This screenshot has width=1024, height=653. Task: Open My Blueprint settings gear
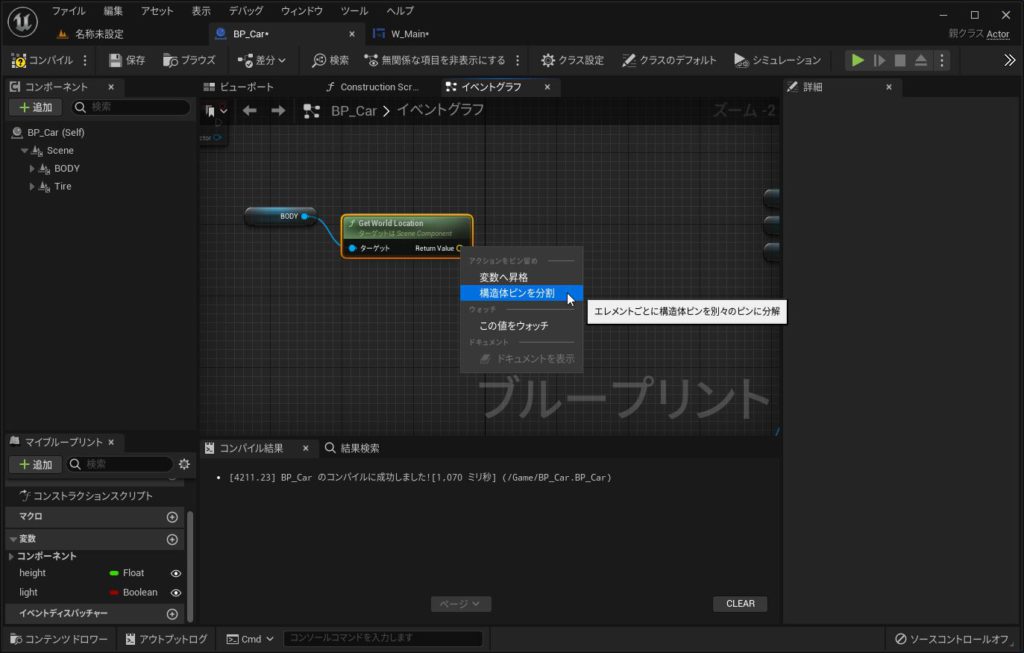184,464
